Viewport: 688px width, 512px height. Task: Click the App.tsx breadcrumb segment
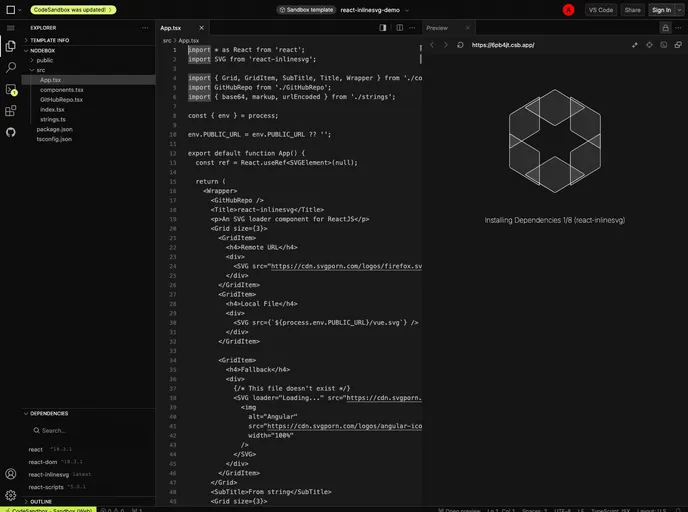[189, 40]
